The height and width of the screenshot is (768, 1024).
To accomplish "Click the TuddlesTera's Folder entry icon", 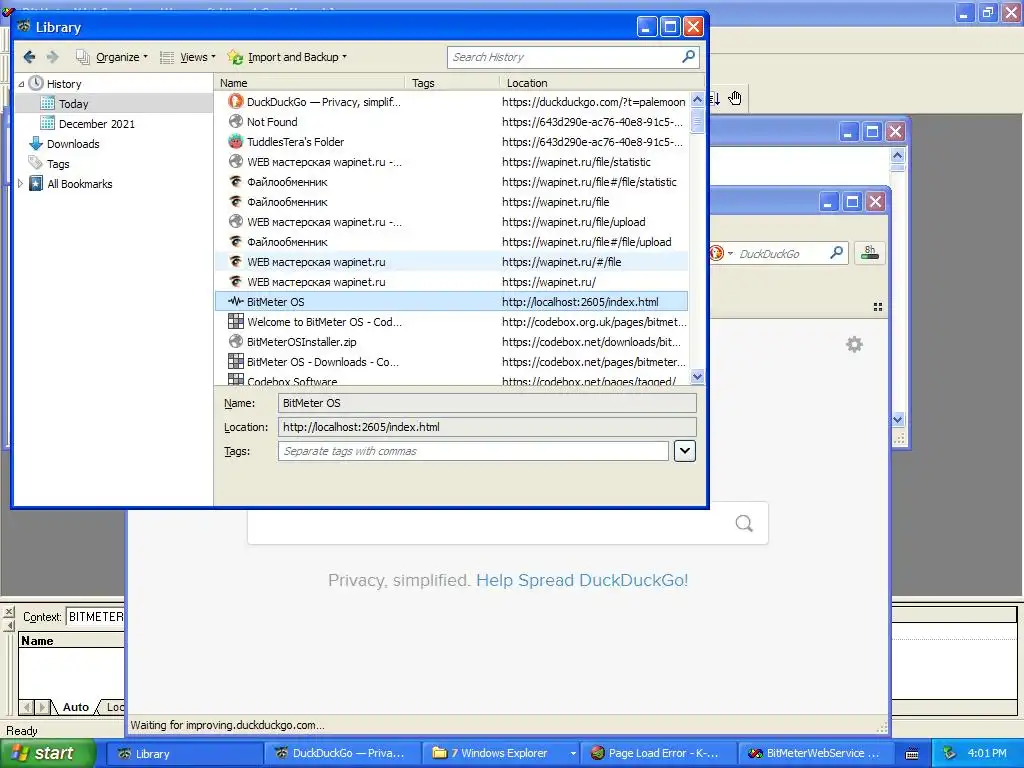I will pyautogui.click(x=236, y=142).
